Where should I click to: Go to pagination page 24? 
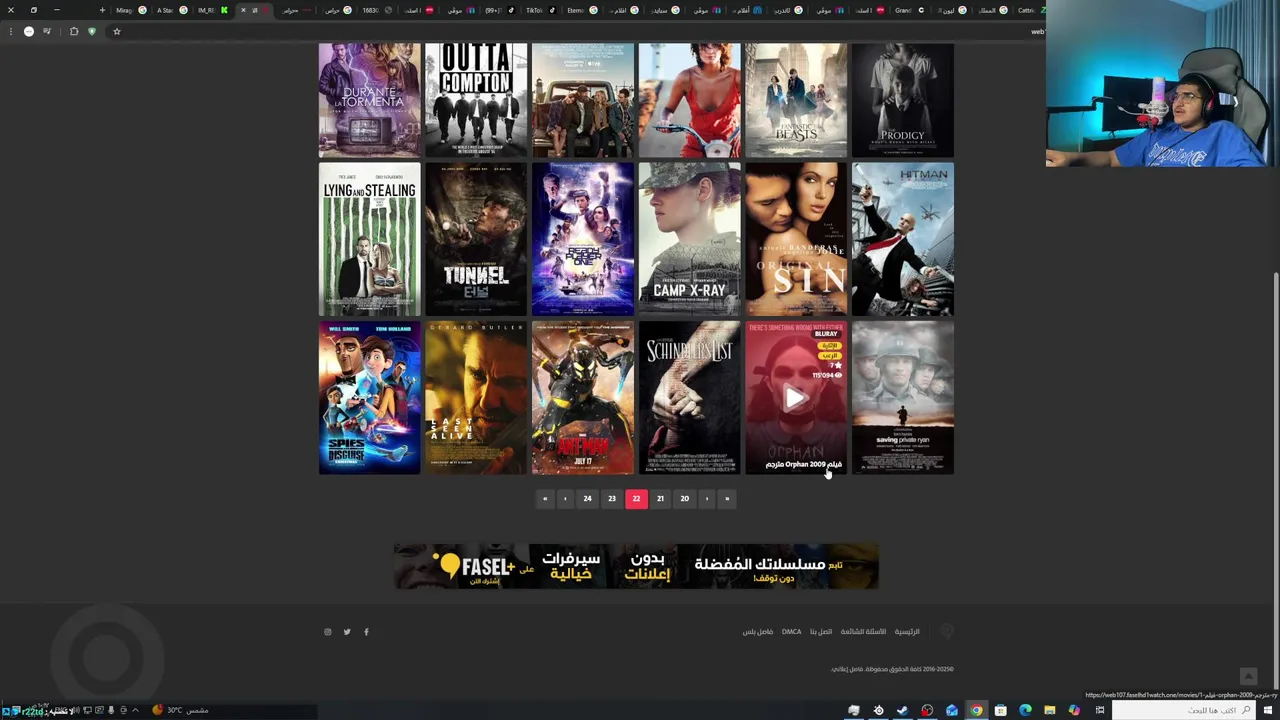coord(587,498)
